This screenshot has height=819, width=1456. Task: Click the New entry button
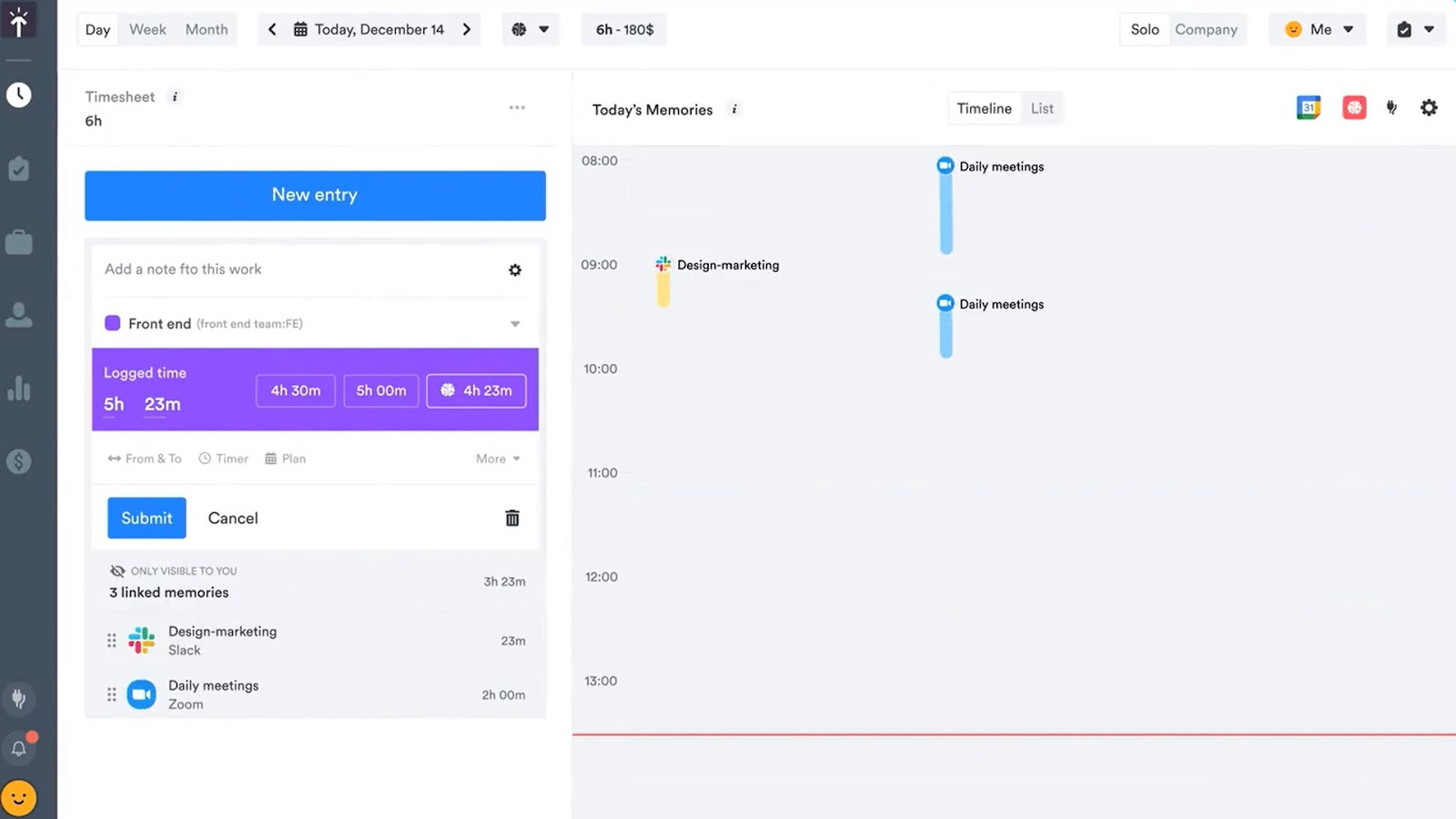pyautogui.click(x=314, y=195)
